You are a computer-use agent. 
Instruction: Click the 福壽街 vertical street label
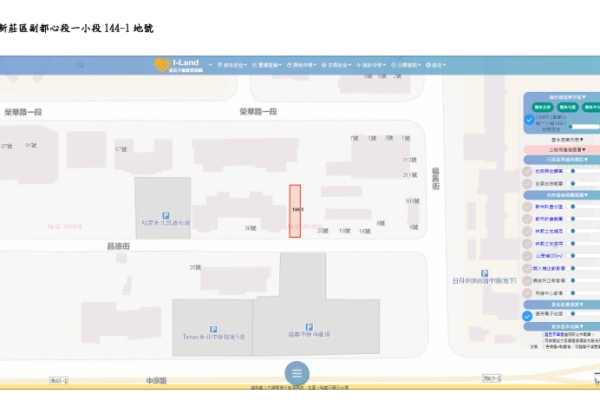click(435, 179)
